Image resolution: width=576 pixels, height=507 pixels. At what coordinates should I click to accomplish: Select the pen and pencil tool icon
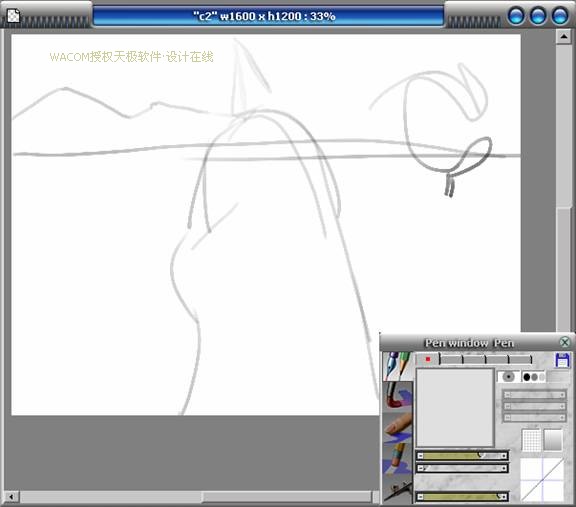pos(398,366)
